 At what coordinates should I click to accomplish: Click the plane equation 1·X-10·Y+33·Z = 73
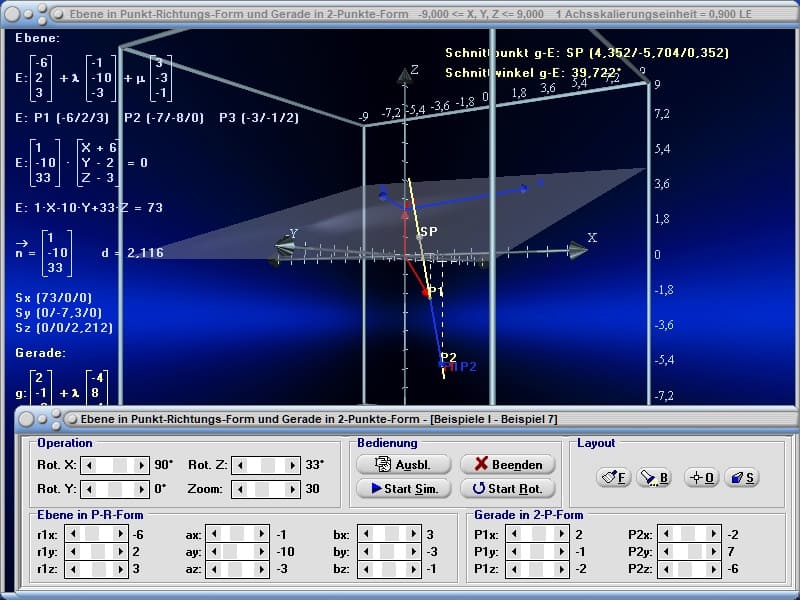click(89, 208)
